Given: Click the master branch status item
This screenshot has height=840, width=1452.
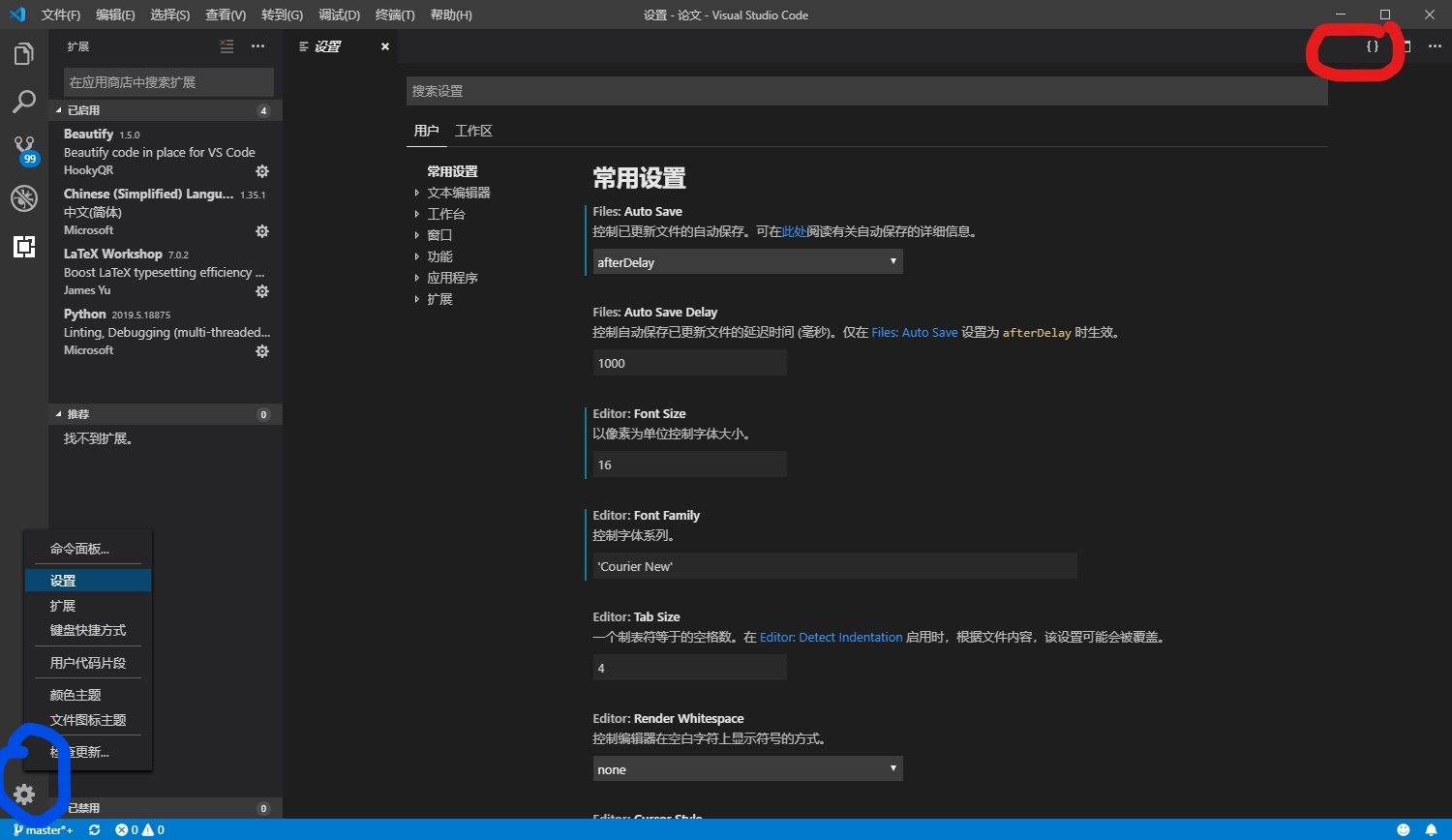Looking at the screenshot, I should pos(44,830).
